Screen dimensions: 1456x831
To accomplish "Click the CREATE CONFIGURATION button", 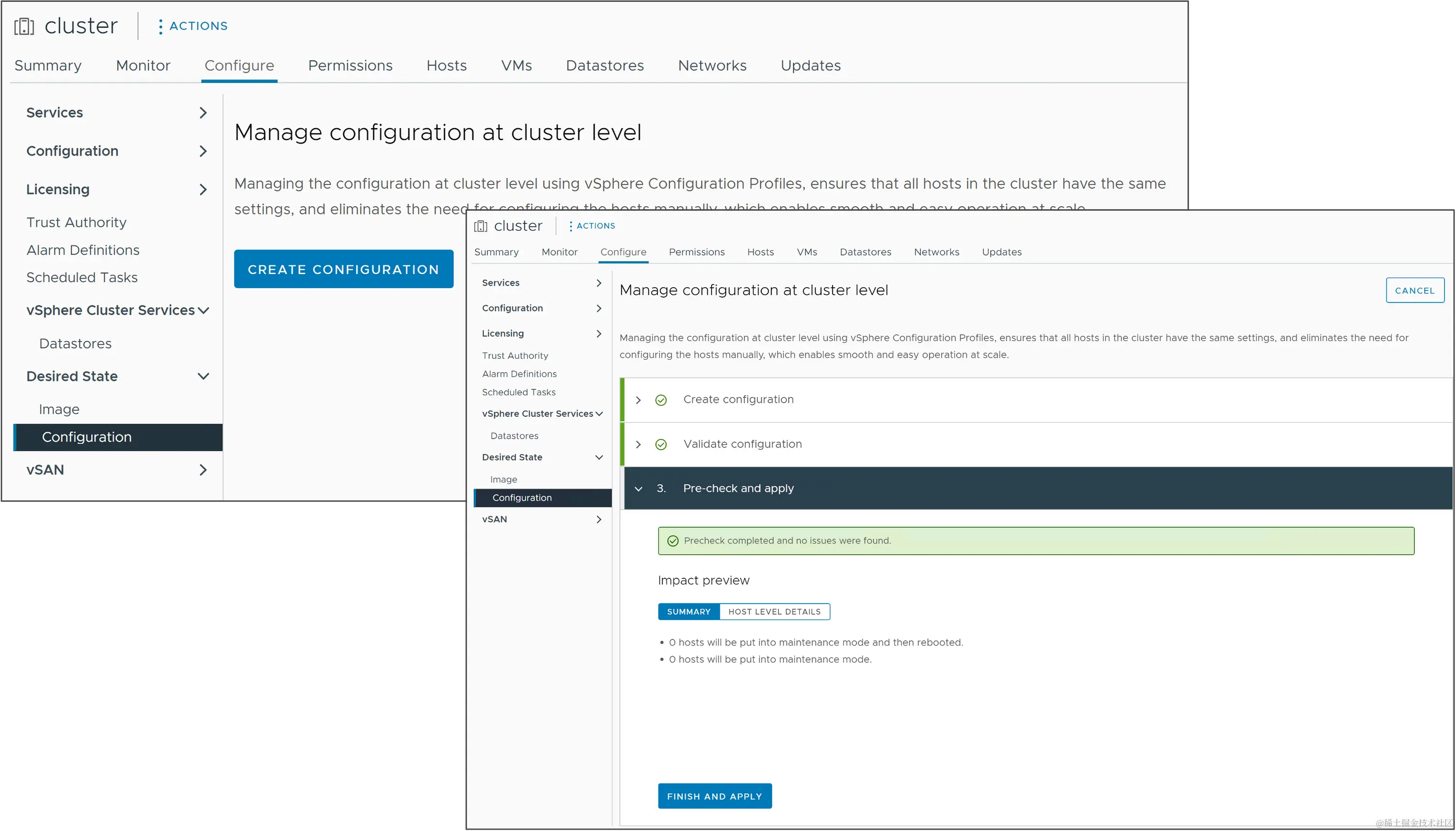I will click(x=343, y=269).
